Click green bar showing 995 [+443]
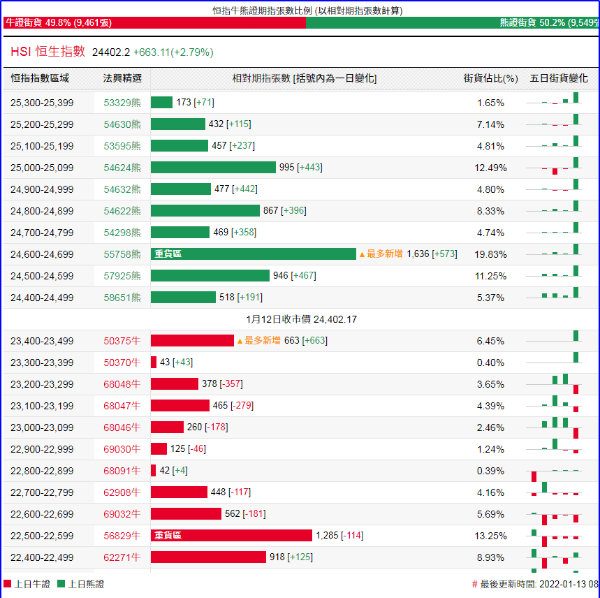 click(x=213, y=167)
